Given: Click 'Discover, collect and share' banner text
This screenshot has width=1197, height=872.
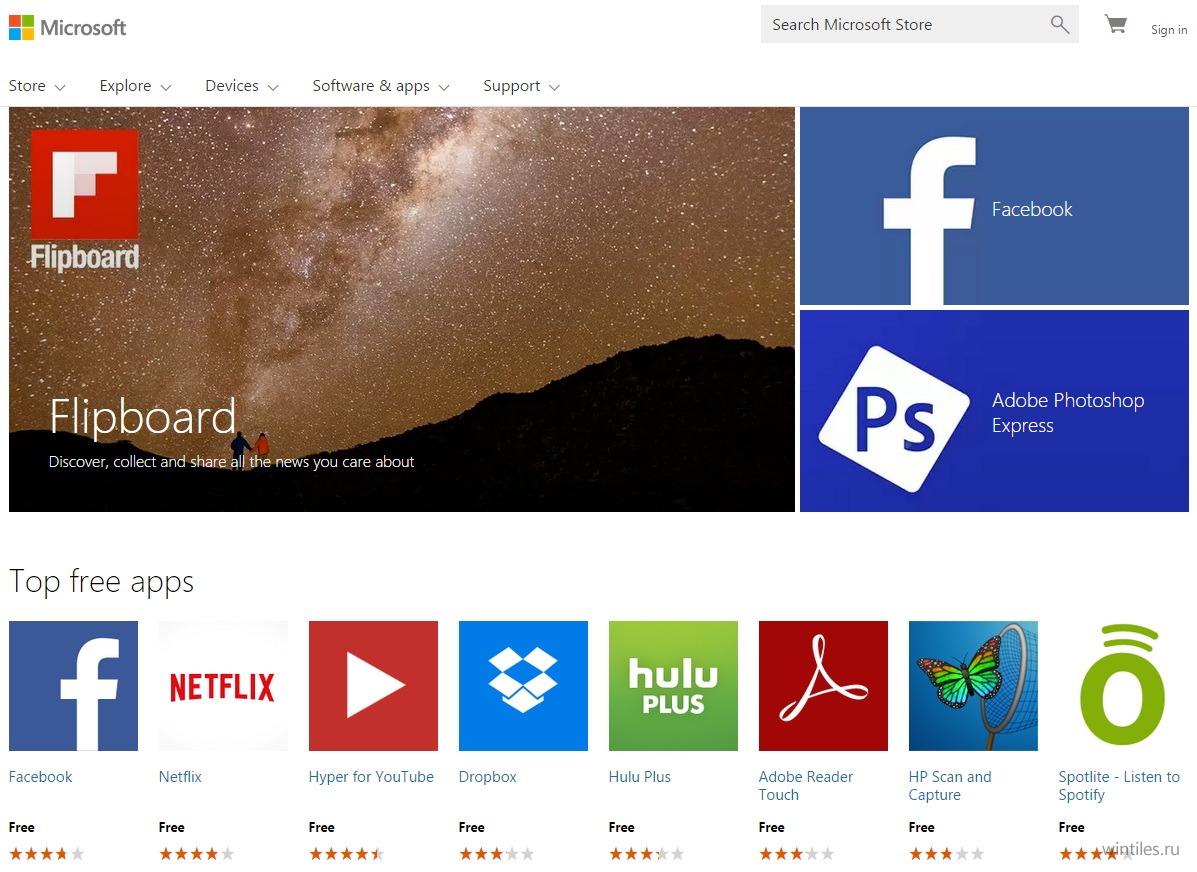Looking at the screenshot, I should click(231, 462).
